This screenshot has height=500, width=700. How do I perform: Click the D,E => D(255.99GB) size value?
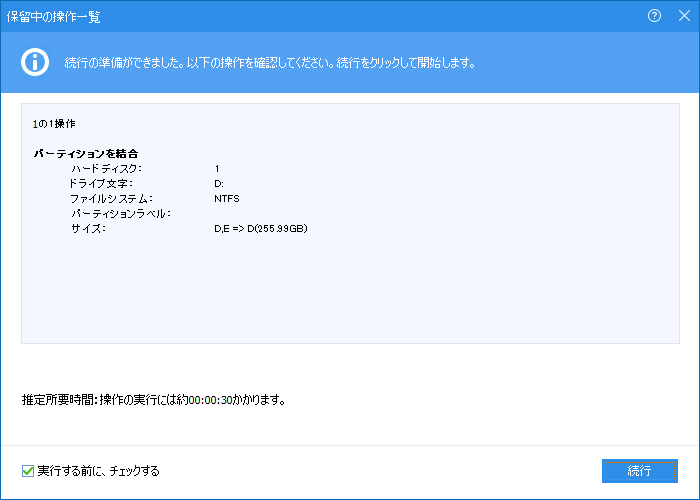tap(261, 229)
